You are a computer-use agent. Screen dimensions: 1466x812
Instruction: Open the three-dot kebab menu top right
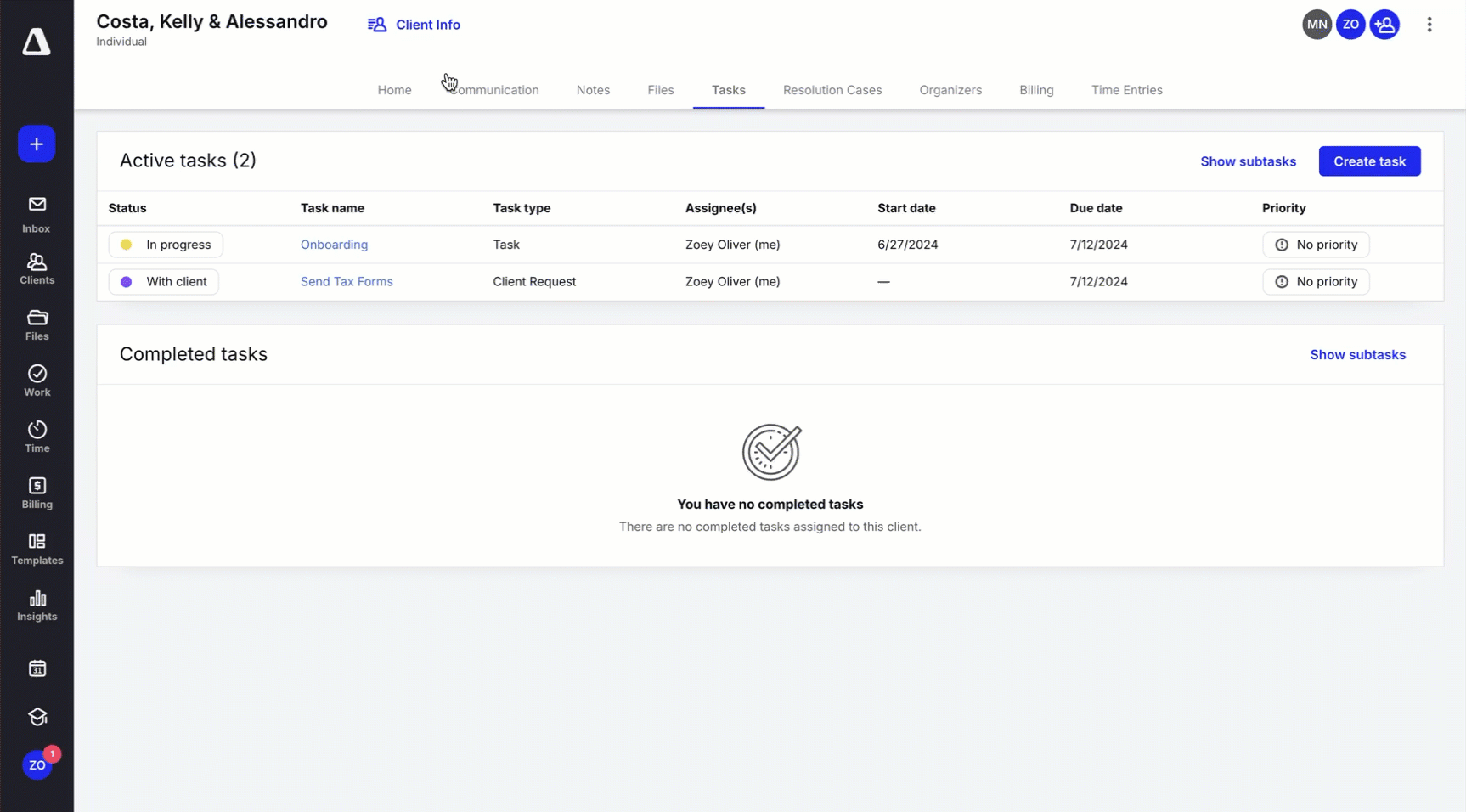pos(1430,24)
